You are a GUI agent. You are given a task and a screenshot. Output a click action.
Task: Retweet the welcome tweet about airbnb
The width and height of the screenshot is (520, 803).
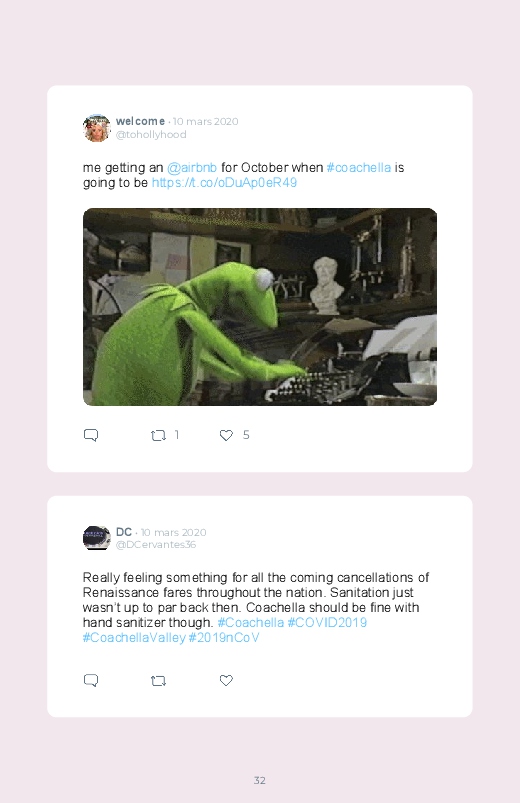pos(158,435)
